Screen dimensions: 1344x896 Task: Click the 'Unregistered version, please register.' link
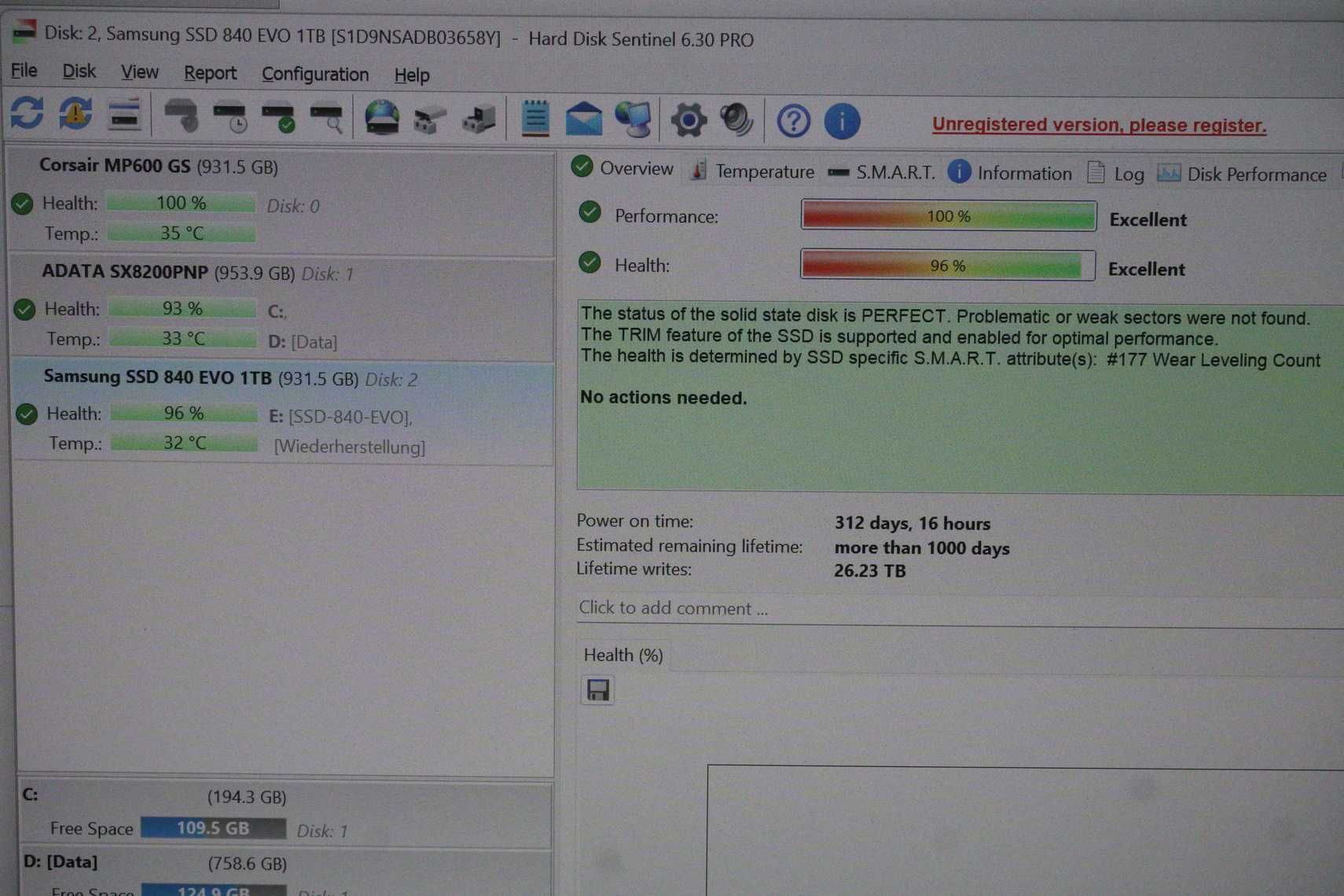pyautogui.click(x=1099, y=125)
